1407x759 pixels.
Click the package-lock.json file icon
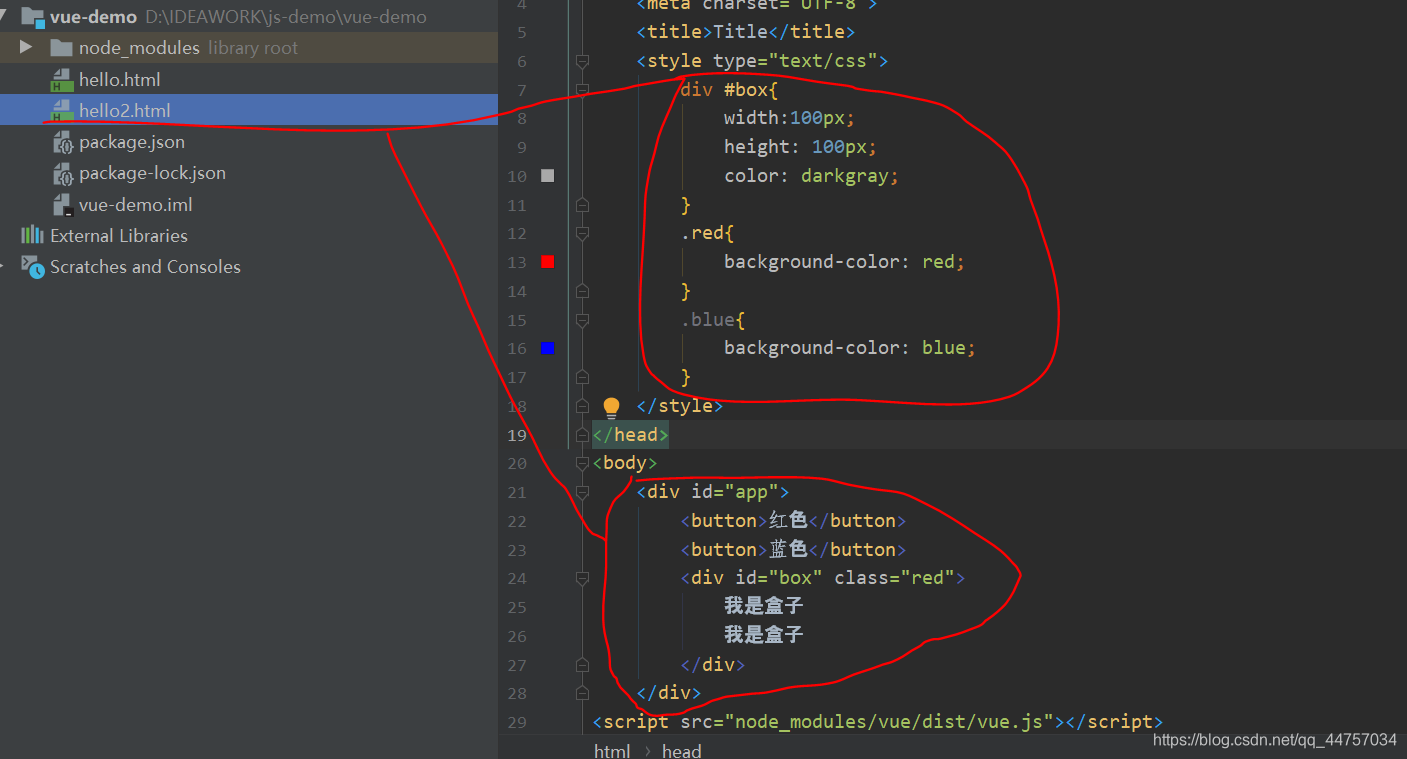pyautogui.click(x=62, y=174)
